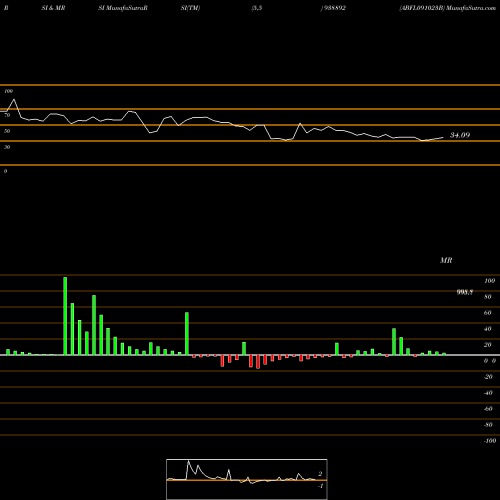Click the RSI axis label 70
This screenshot has width=500, height=500.
7,115
